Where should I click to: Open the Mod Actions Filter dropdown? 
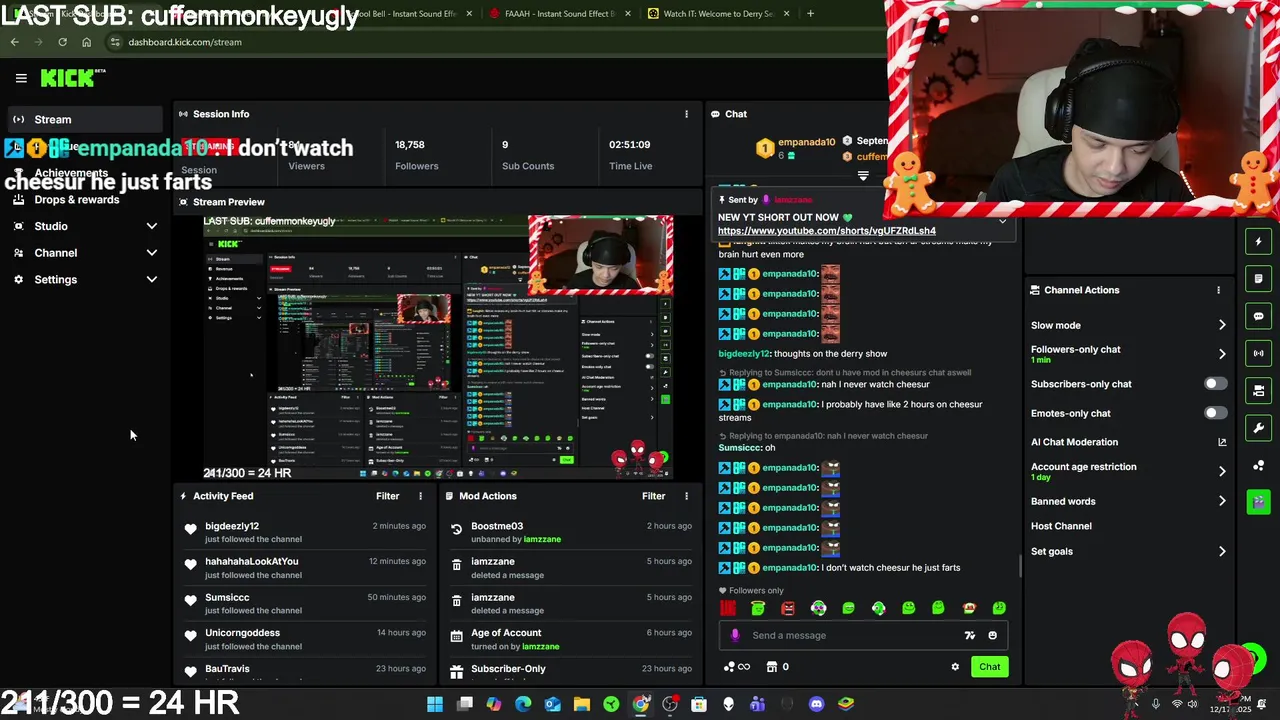[x=653, y=496]
